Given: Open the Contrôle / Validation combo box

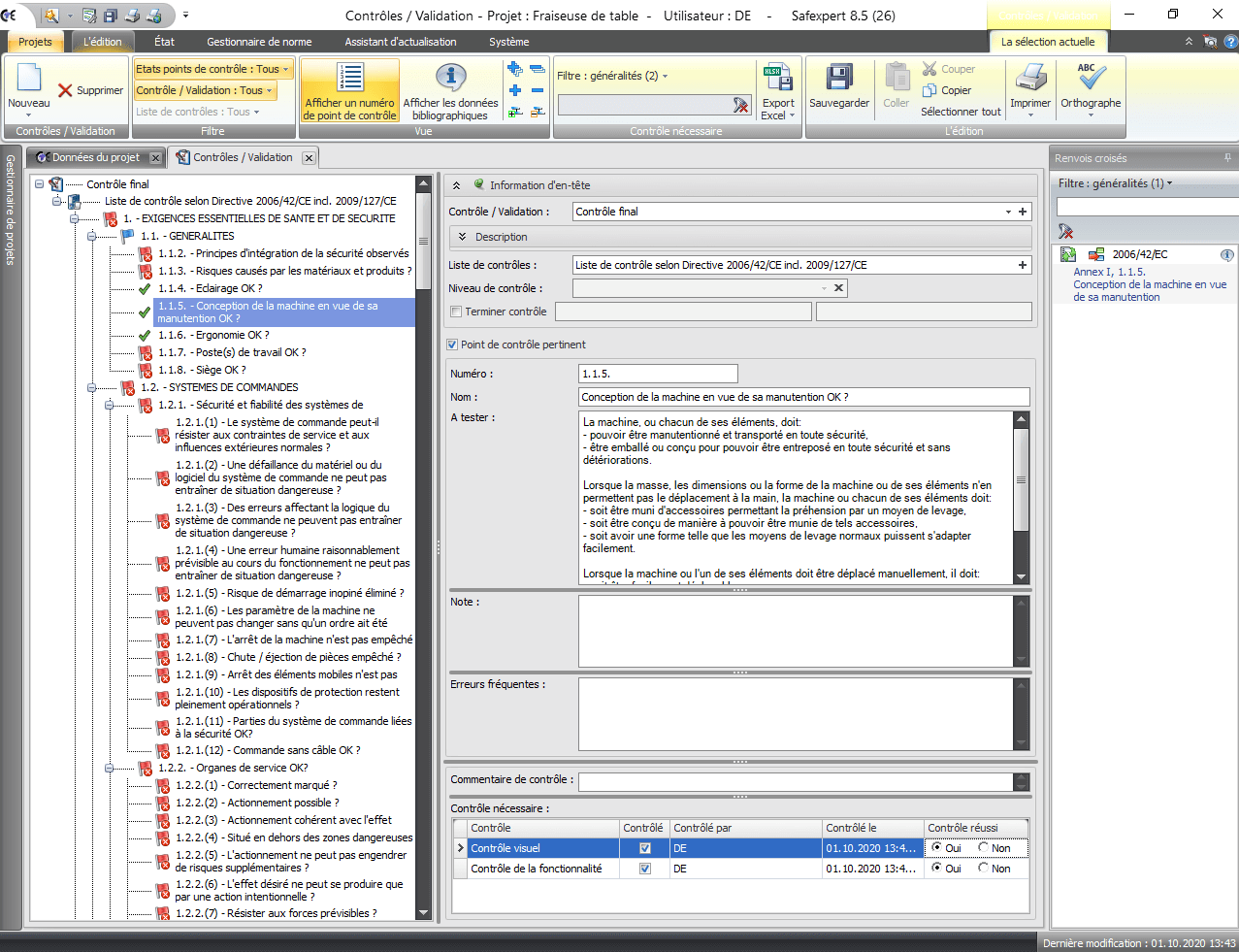Looking at the screenshot, I should point(1008,212).
